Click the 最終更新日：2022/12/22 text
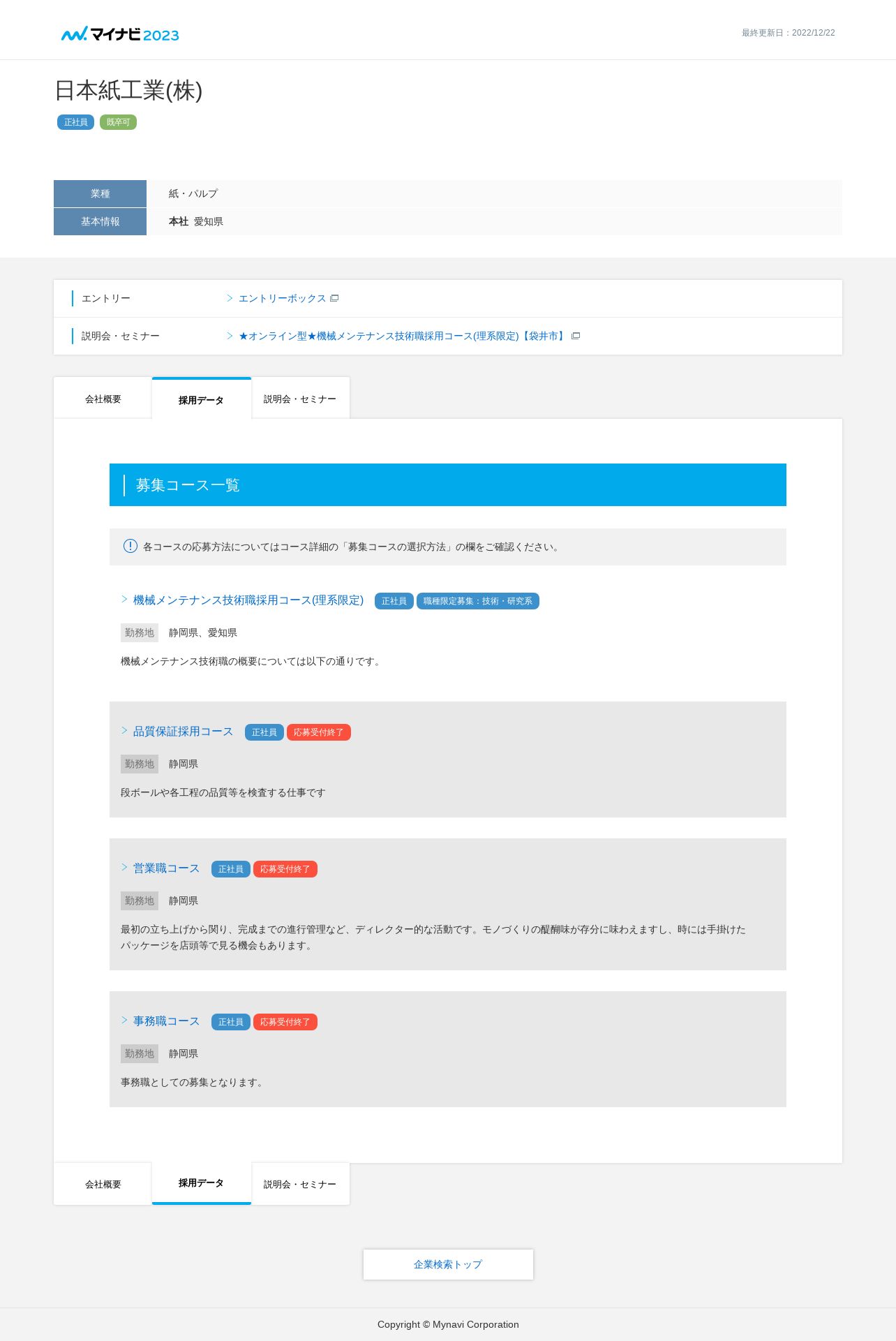 [x=788, y=33]
